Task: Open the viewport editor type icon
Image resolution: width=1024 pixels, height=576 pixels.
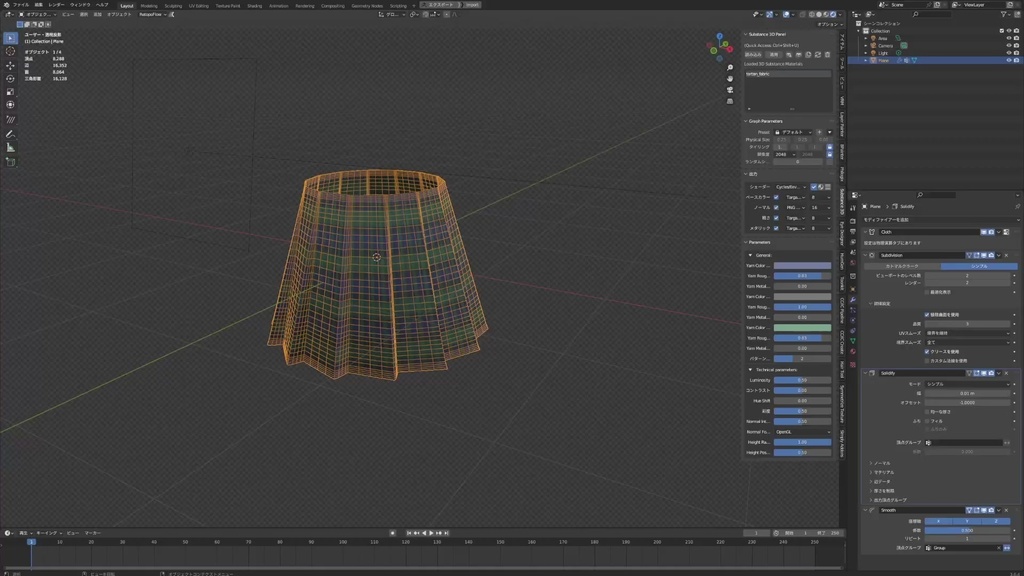Action: click(9, 14)
